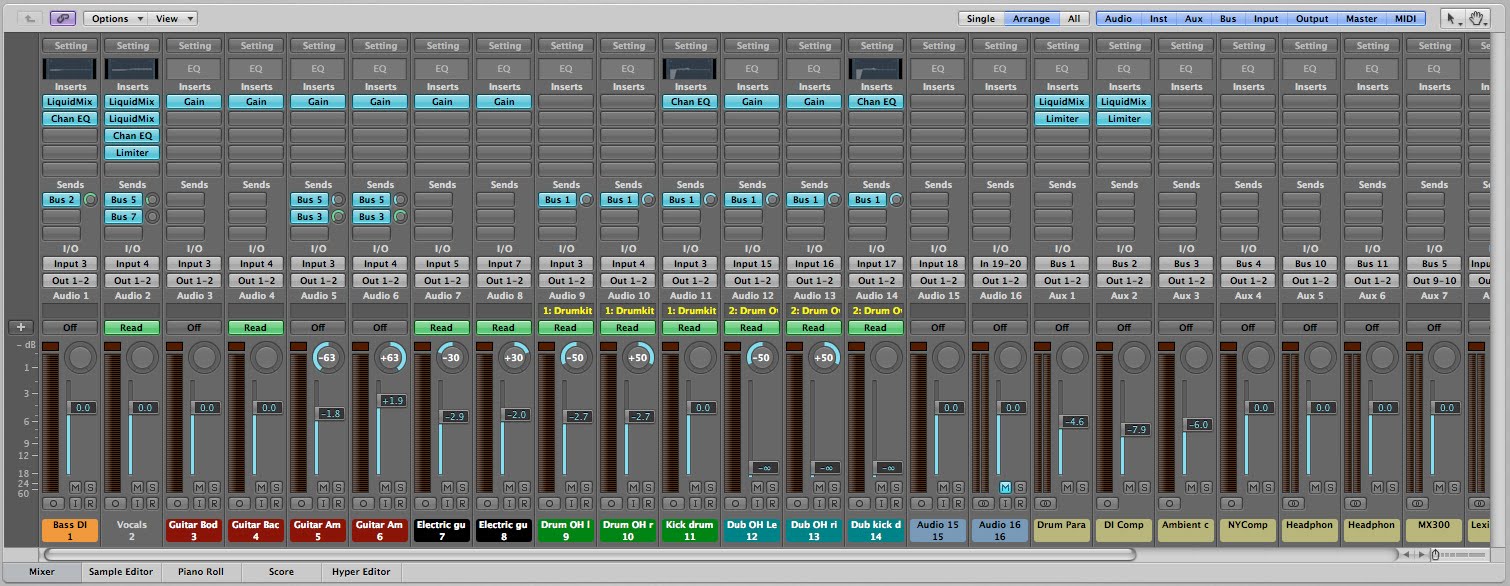Mute the Vocals channel with its M button
Viewport: 1510px width, 586px height.
pos(137,487)
